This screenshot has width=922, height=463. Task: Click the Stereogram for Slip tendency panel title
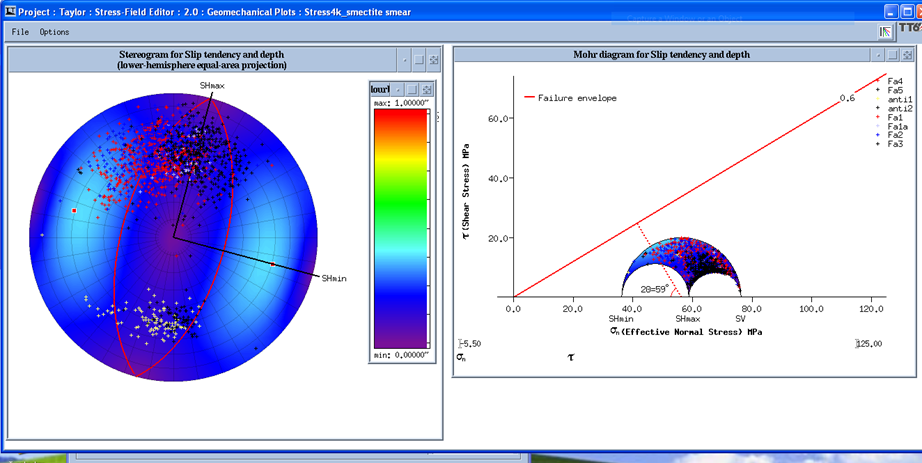[x=202, y=60]
